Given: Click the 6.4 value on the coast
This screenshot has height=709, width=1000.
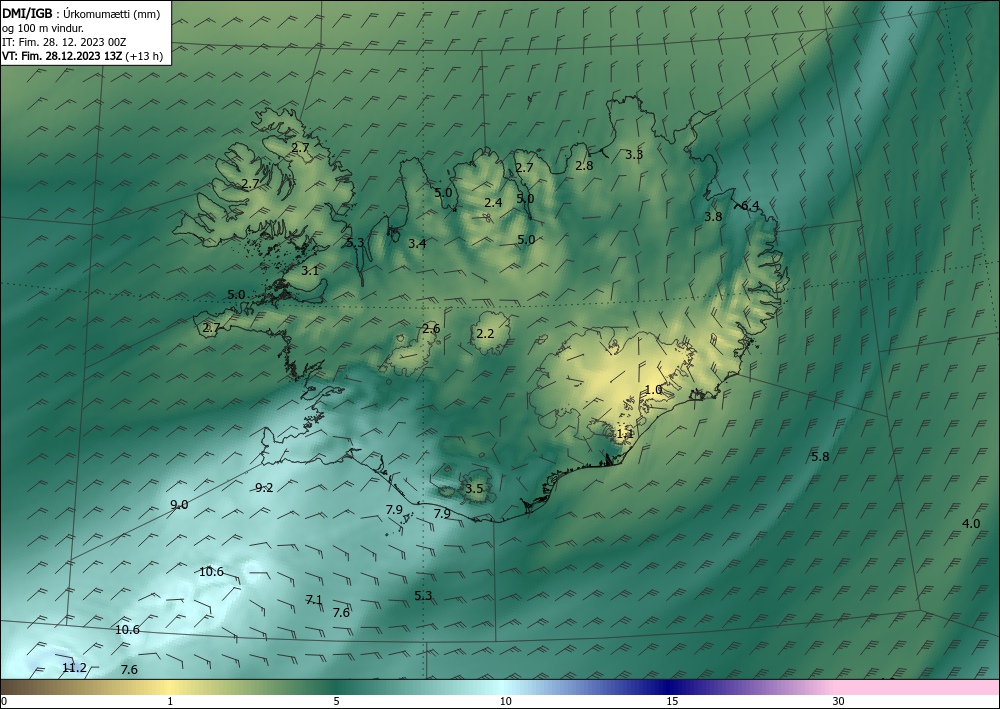Looking at the screenshot, I should click(x=750, y=205).
